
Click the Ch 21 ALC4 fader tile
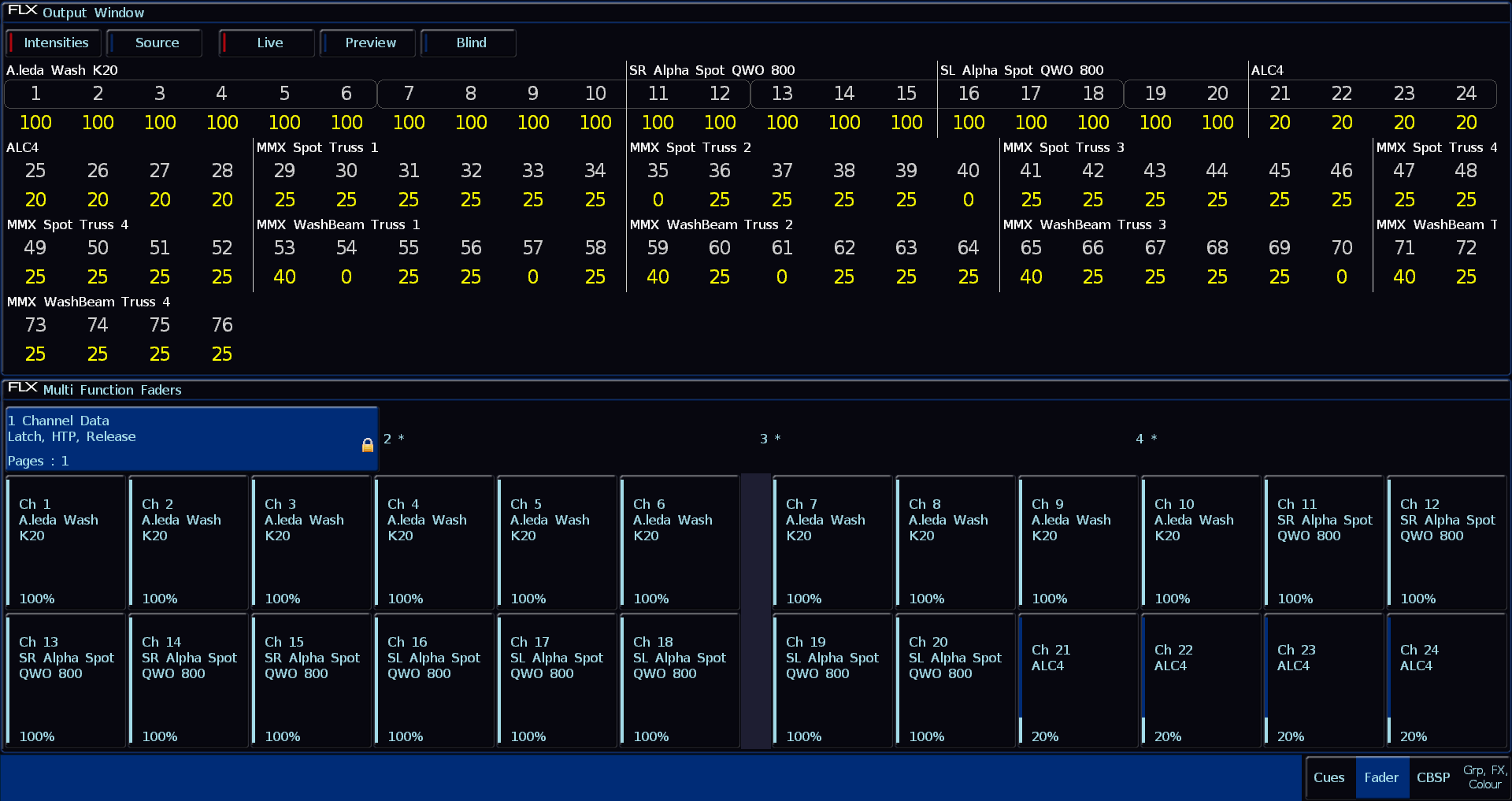1078,680
